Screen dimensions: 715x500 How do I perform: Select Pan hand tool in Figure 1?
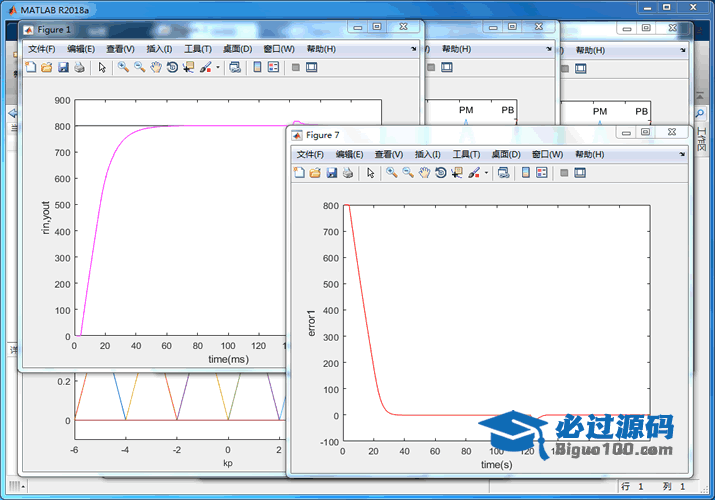point(156,67)
